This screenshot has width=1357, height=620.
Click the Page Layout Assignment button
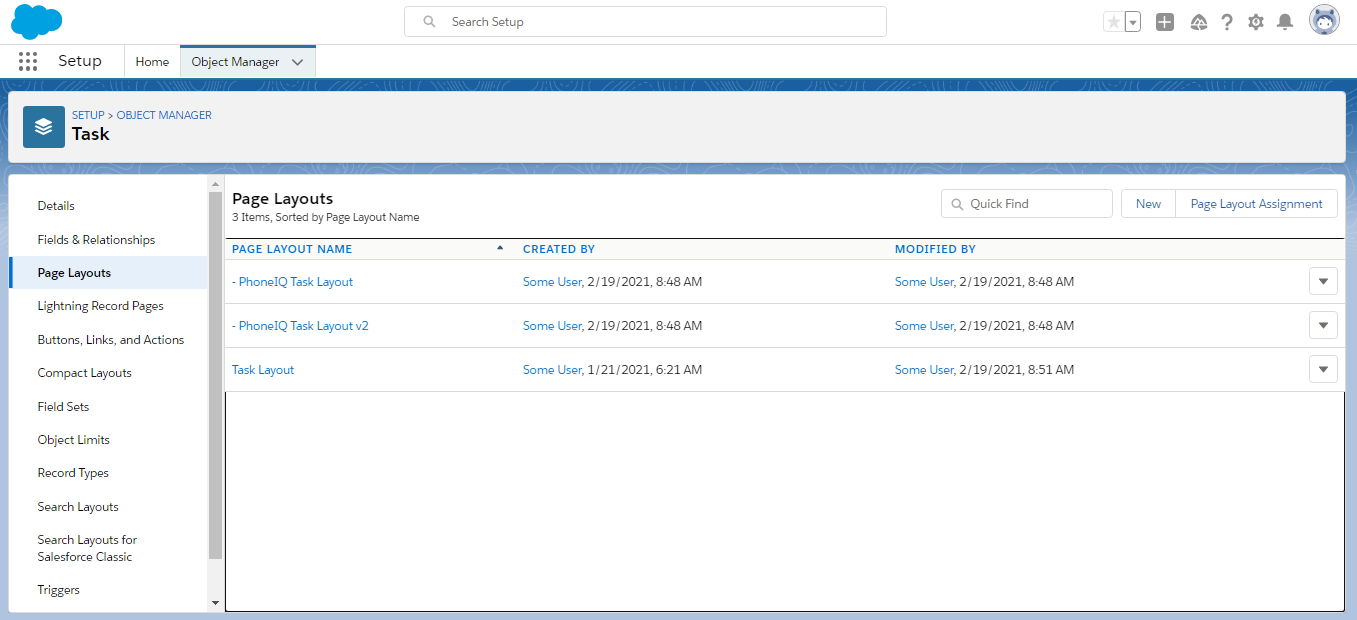1256,204
